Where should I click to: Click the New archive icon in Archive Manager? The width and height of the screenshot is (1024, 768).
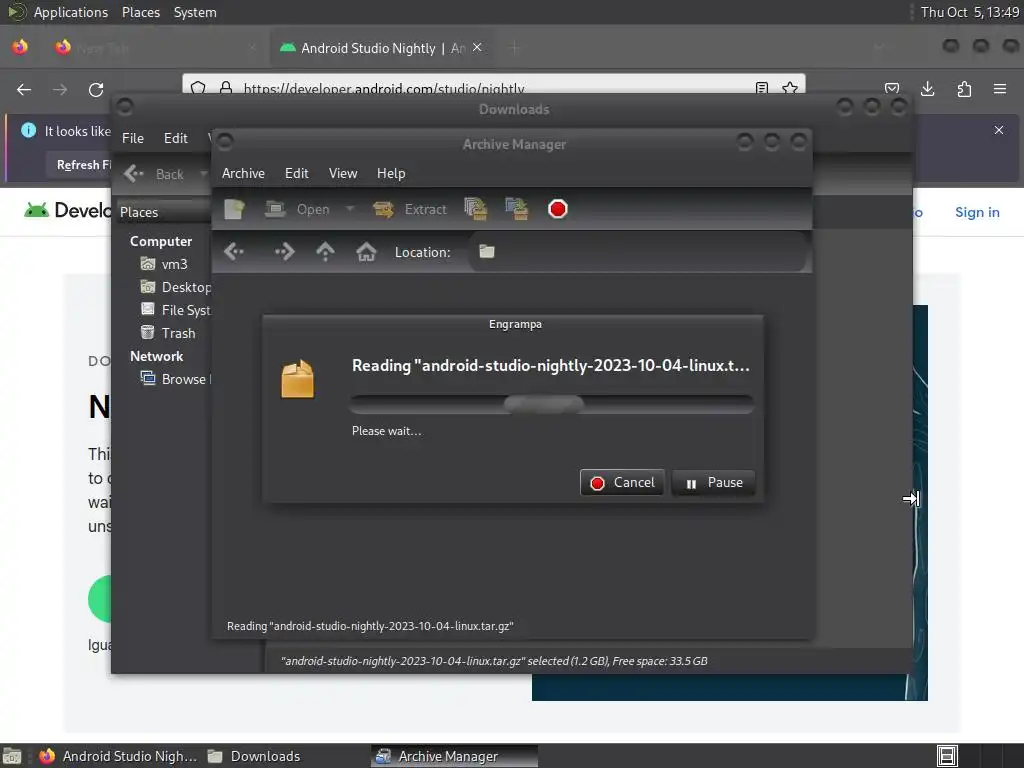pos(234,209)
